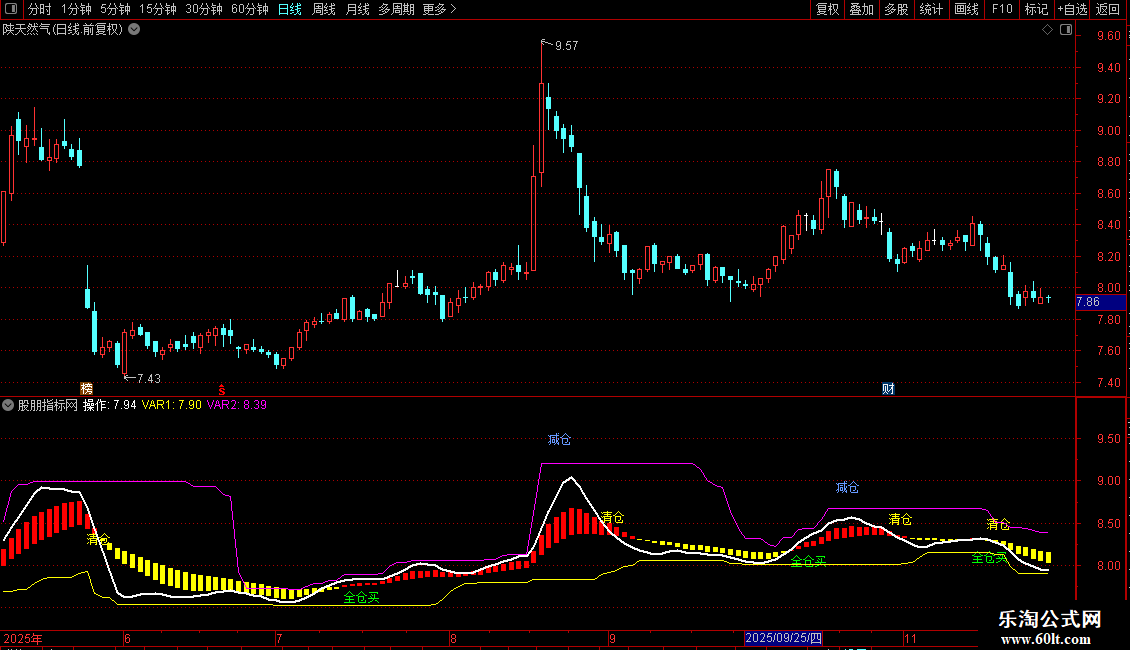This screenshot has height=650, width=1130.
Task: Open the 陕天然气 chart settings dropdown arrow
Action: click(134, 30)
